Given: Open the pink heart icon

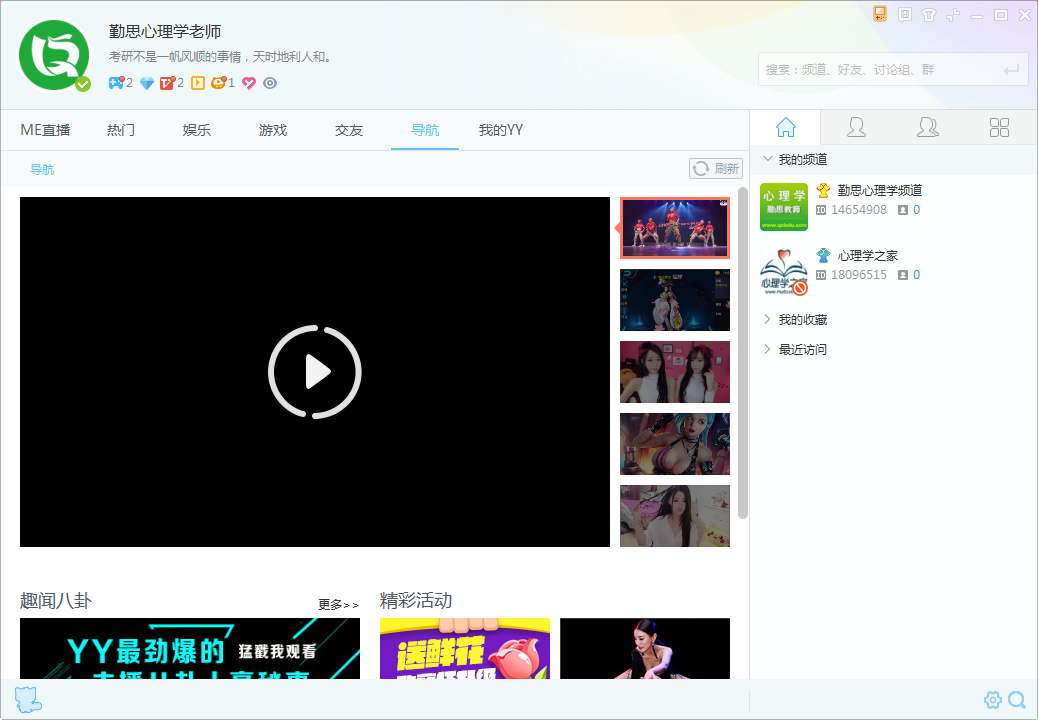Looking at the screenshot, I should [249, 83].
